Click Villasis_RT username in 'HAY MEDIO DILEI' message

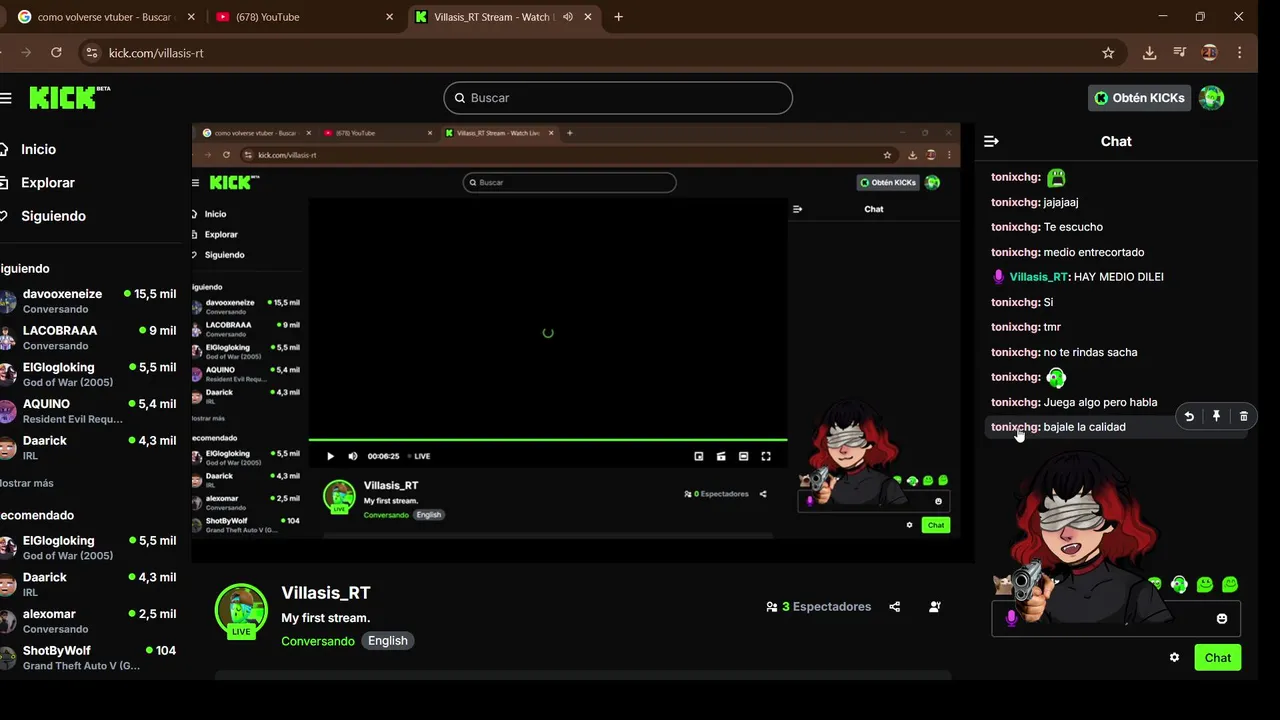[1040, 277]
